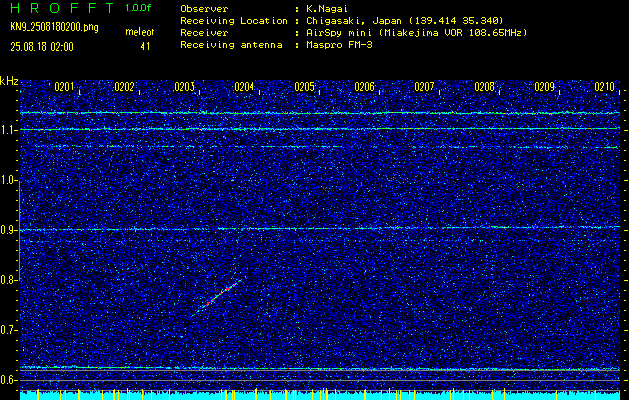Click the 1.0 kHz axis label

[8, 180]
